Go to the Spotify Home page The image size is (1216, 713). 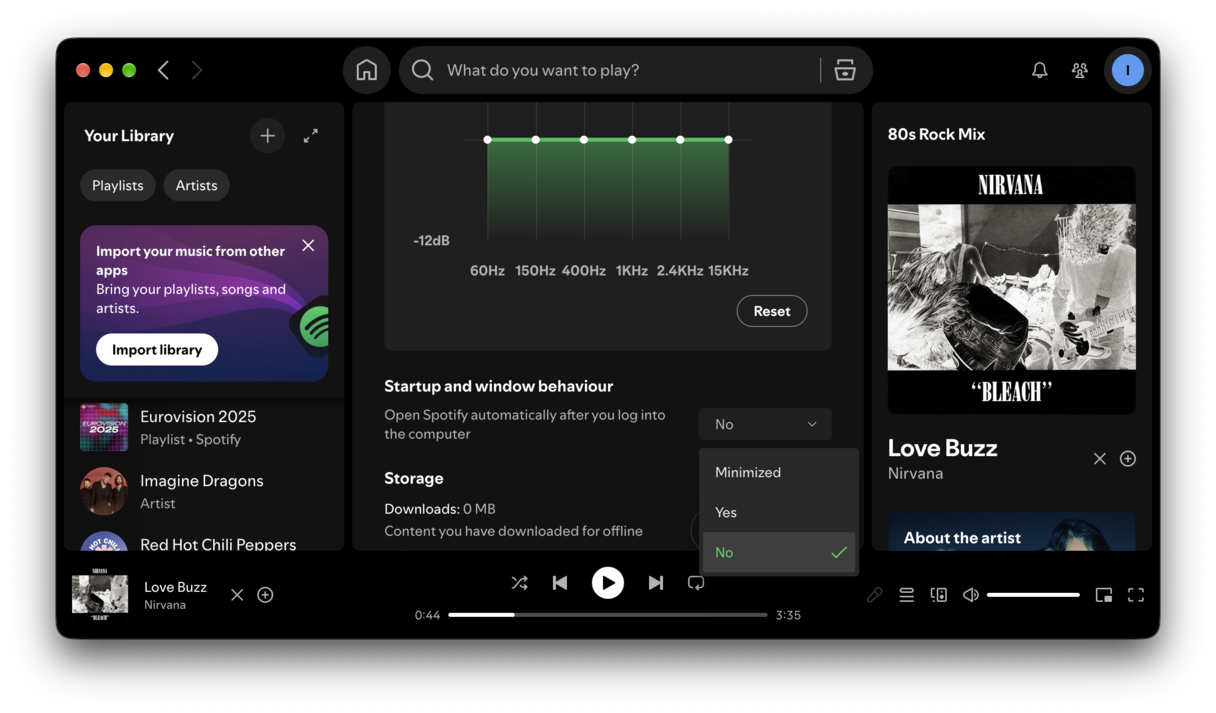367,70
